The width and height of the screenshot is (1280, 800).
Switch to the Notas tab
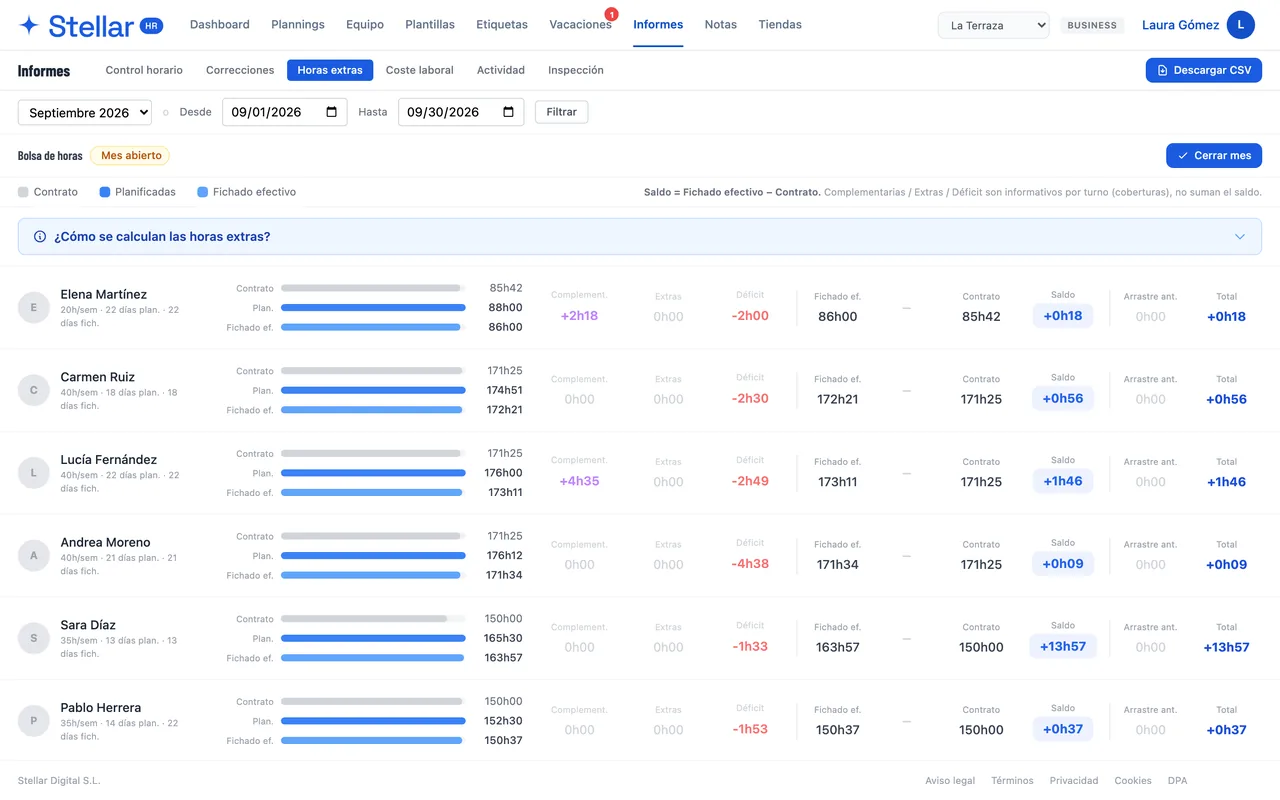coord(721,25)
